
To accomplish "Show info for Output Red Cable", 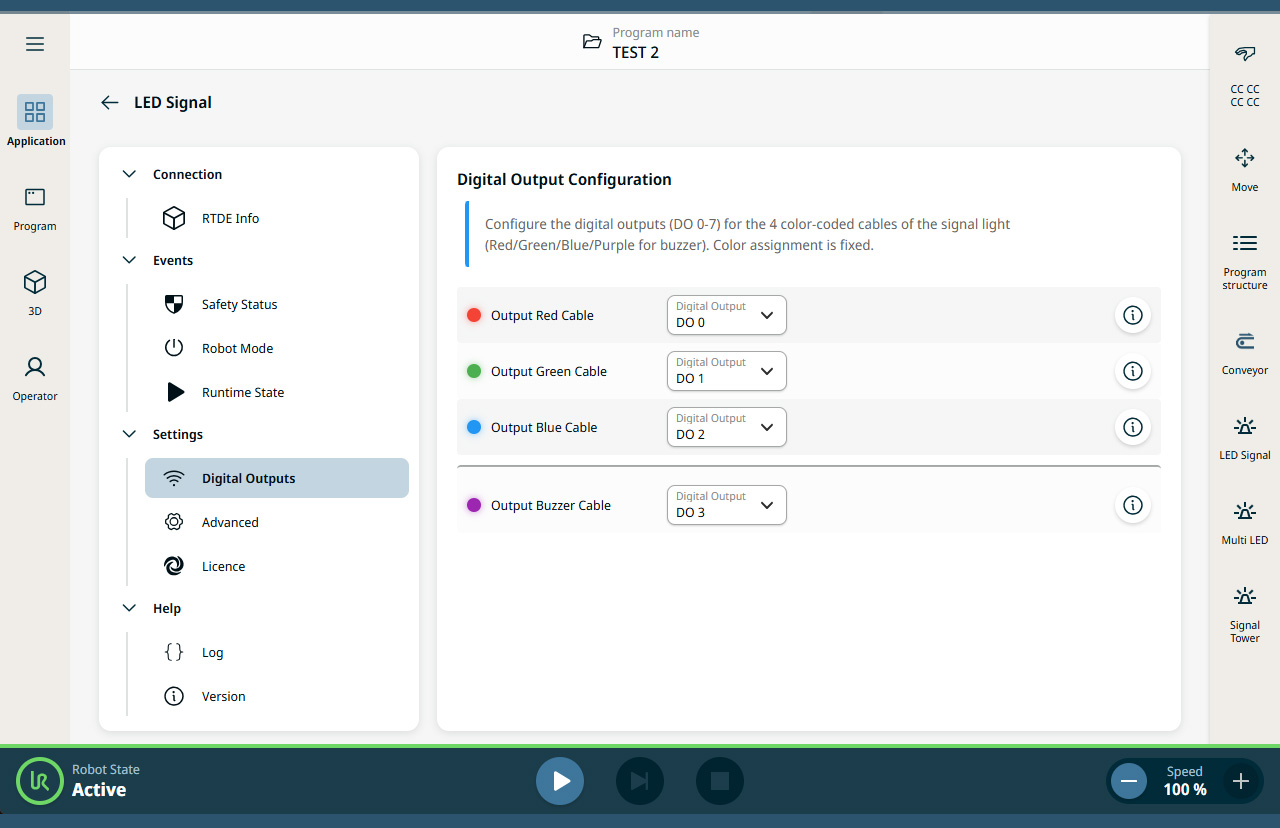I will click(x=1132, y=315).
